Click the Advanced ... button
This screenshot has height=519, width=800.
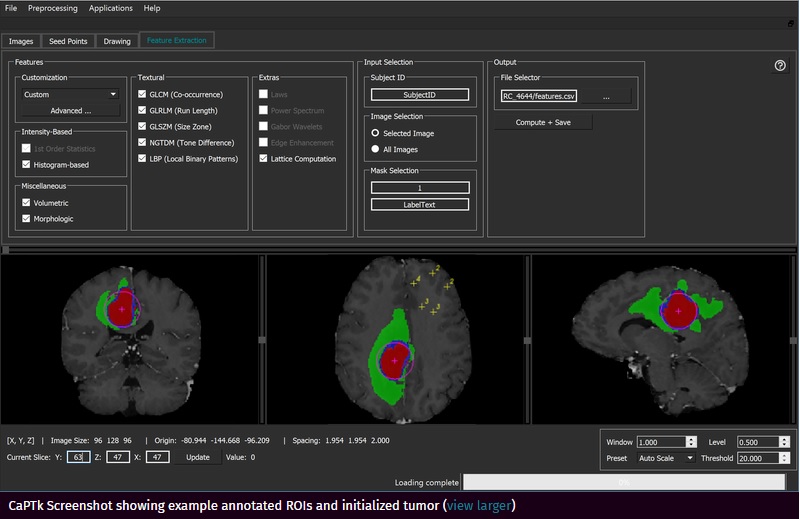(x=70, y=110)
